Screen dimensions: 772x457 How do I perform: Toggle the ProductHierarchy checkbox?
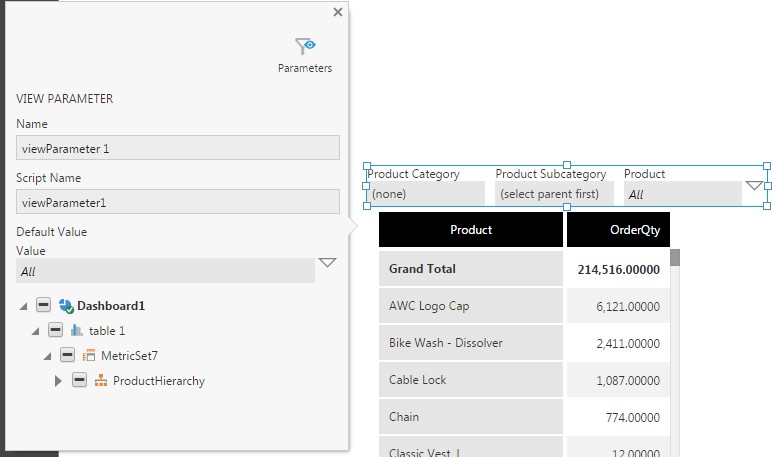[79, 380]
